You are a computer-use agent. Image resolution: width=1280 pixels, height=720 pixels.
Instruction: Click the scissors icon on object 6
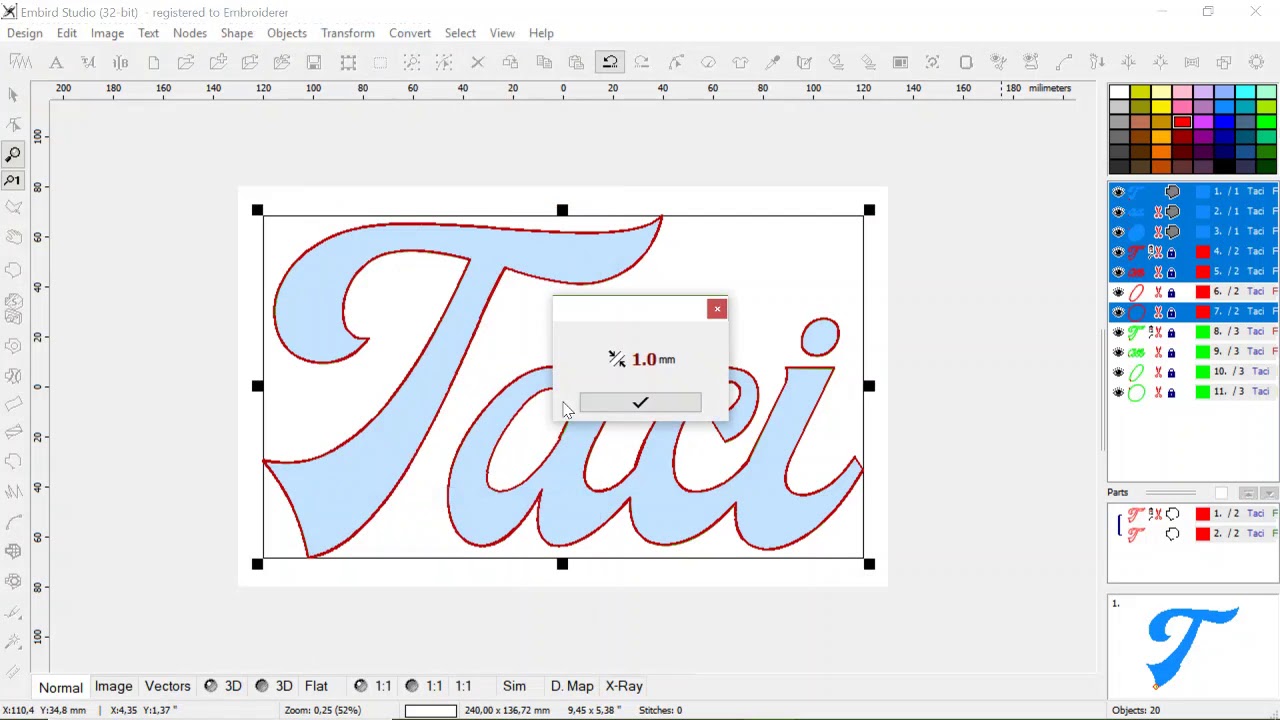1158,292
